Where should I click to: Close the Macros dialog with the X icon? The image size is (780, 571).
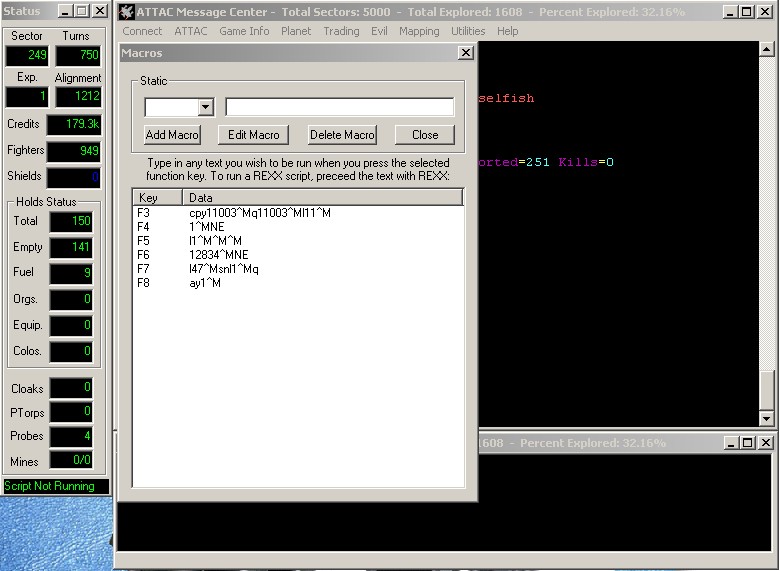465,52
